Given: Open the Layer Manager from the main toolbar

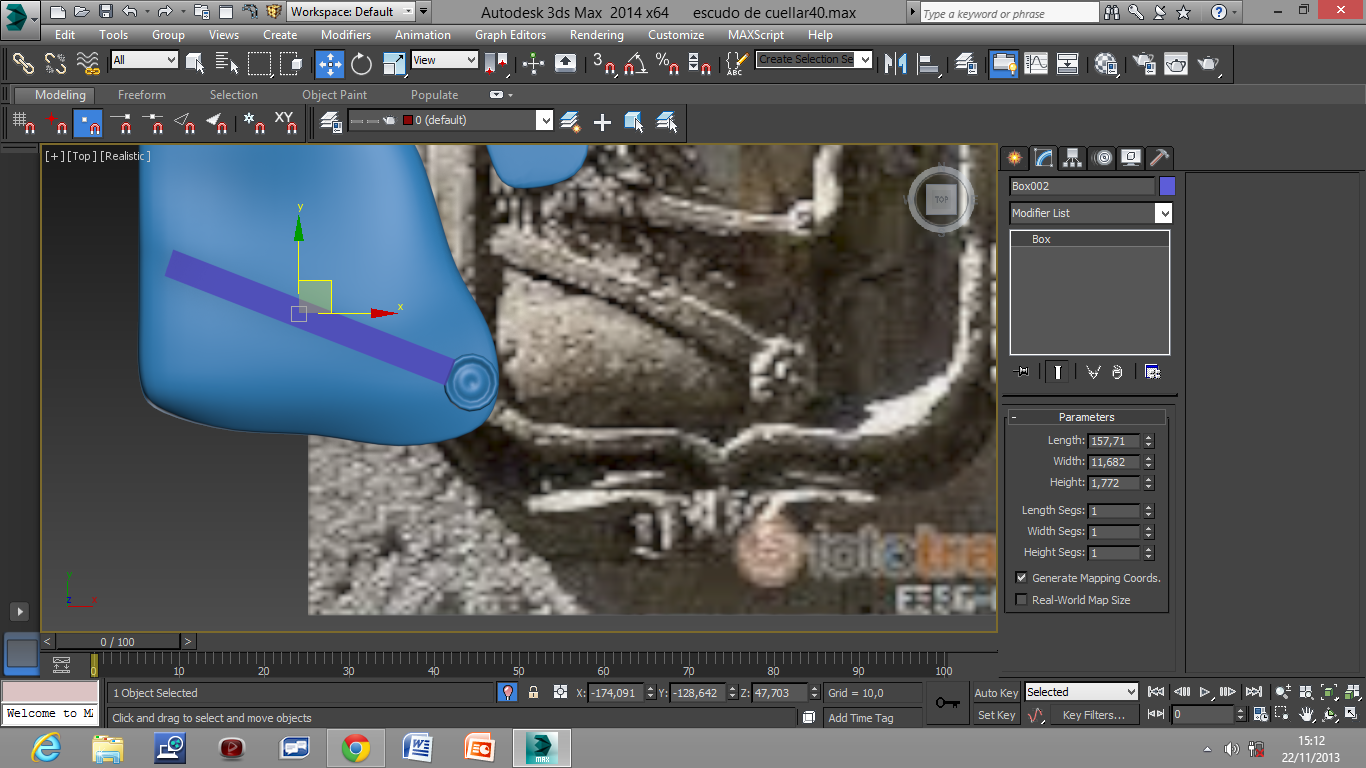Looking at the screenshot, I should pyautogui.click(x=966, y=64).
